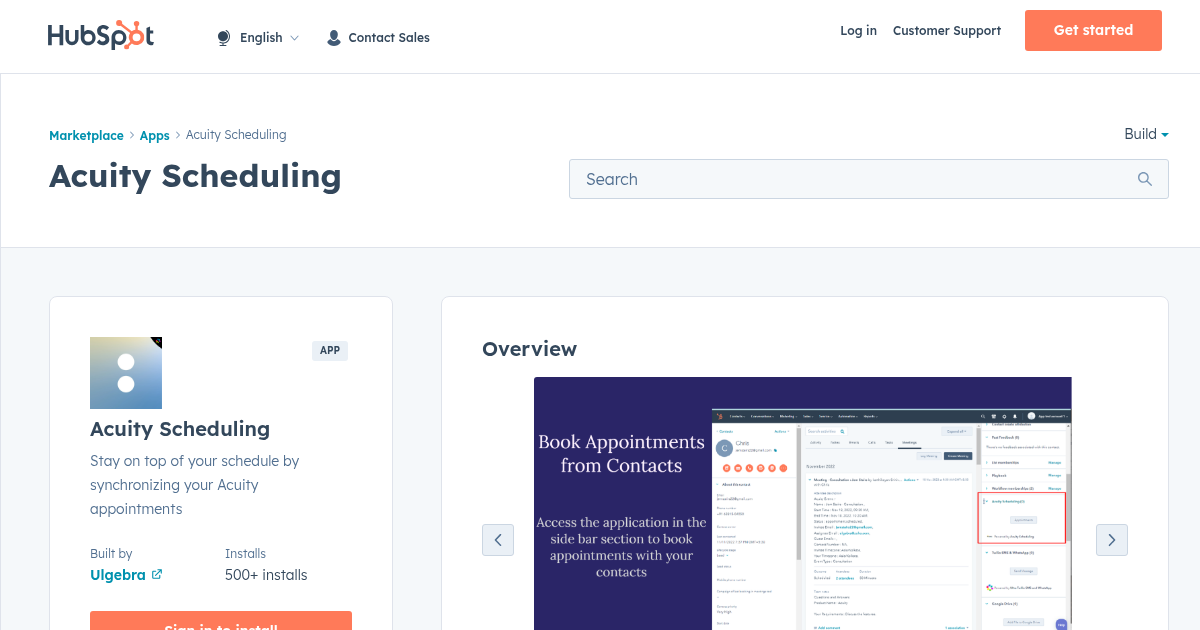Image resolution: width=1200 pixels, height=630 pixels.
Task: Click the external link icon beside Ulgebra
Action: 157,575
